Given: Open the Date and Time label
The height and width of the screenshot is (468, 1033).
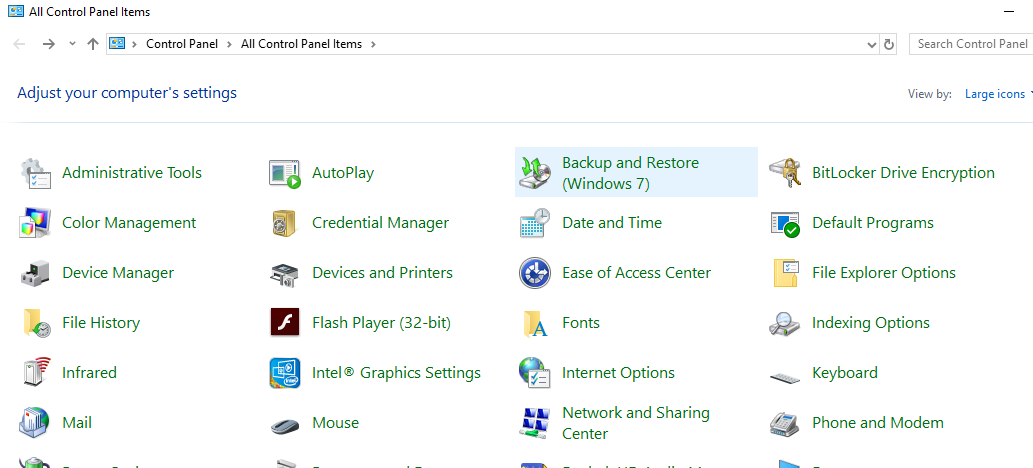Looking at the screenshot, I should click(612, 223).
